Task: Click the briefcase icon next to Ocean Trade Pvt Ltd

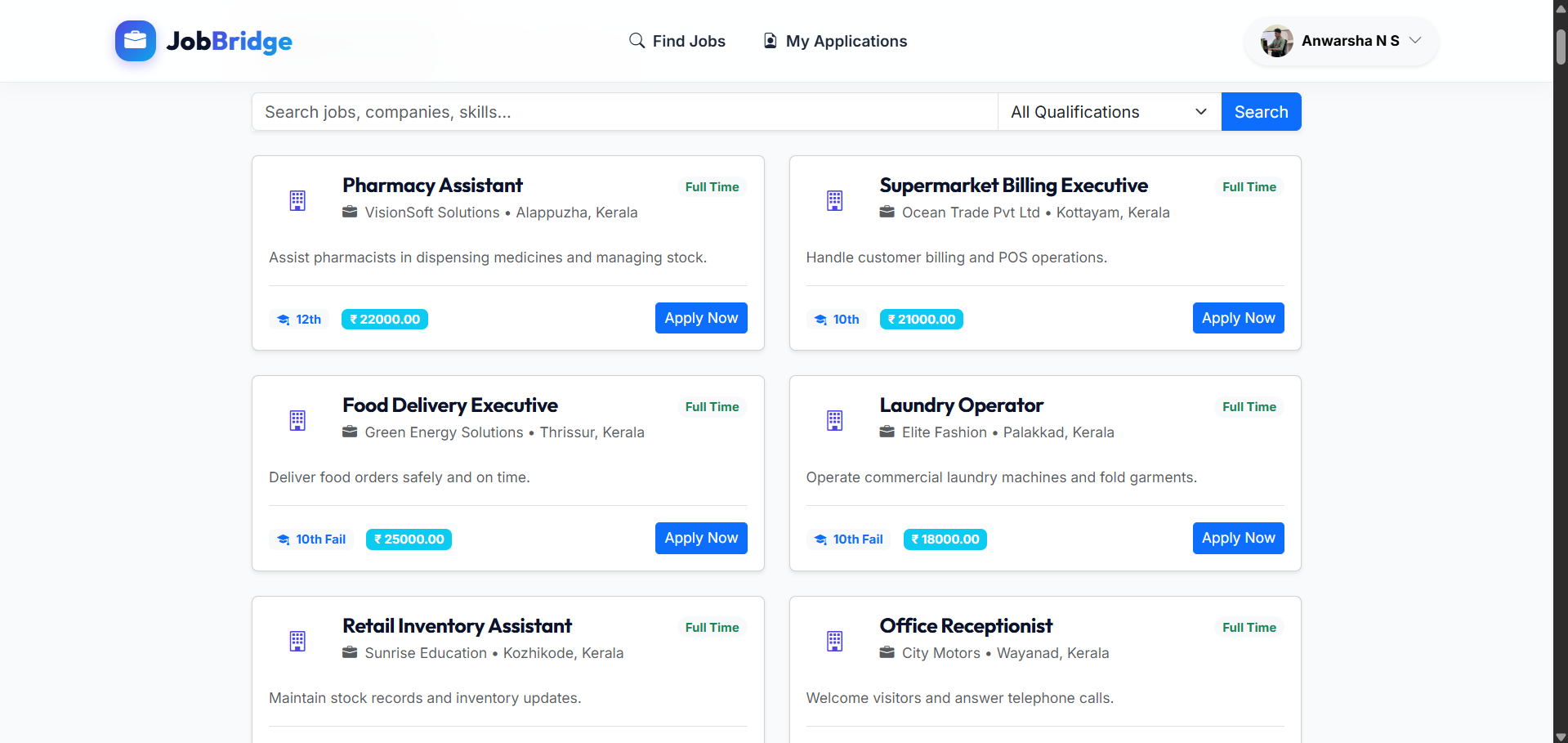Action: tap(887, 213)
